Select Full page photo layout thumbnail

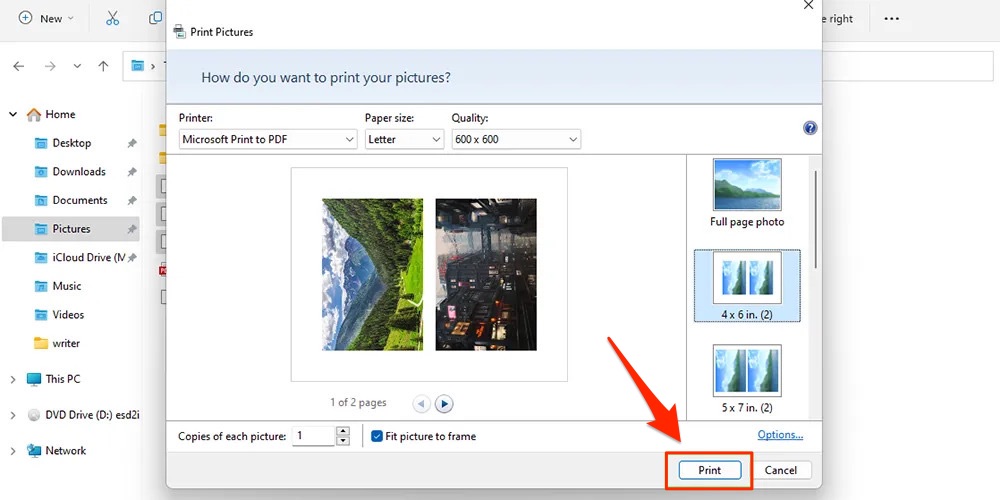coord(747,191)
